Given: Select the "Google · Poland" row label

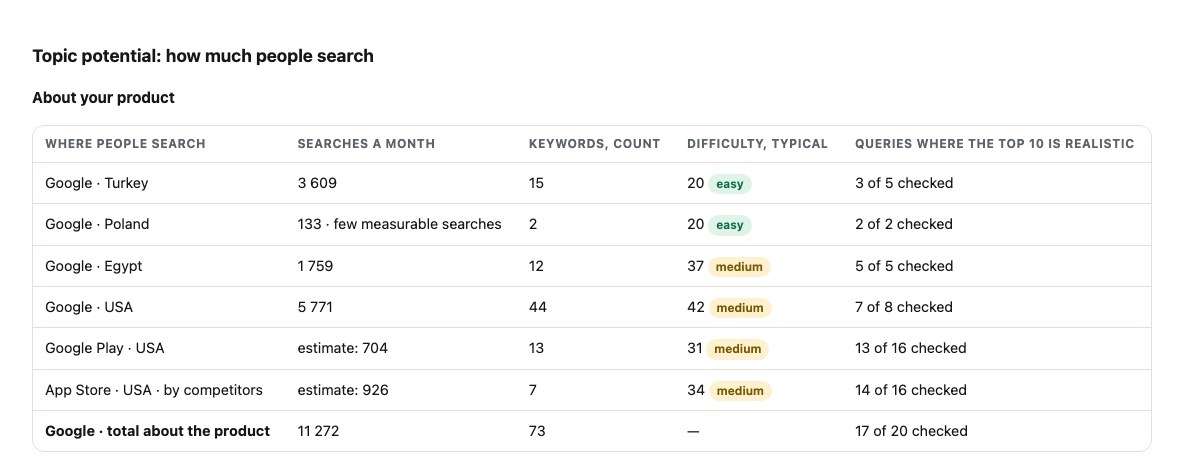Looking at the screenshot, I should point(97,224).
